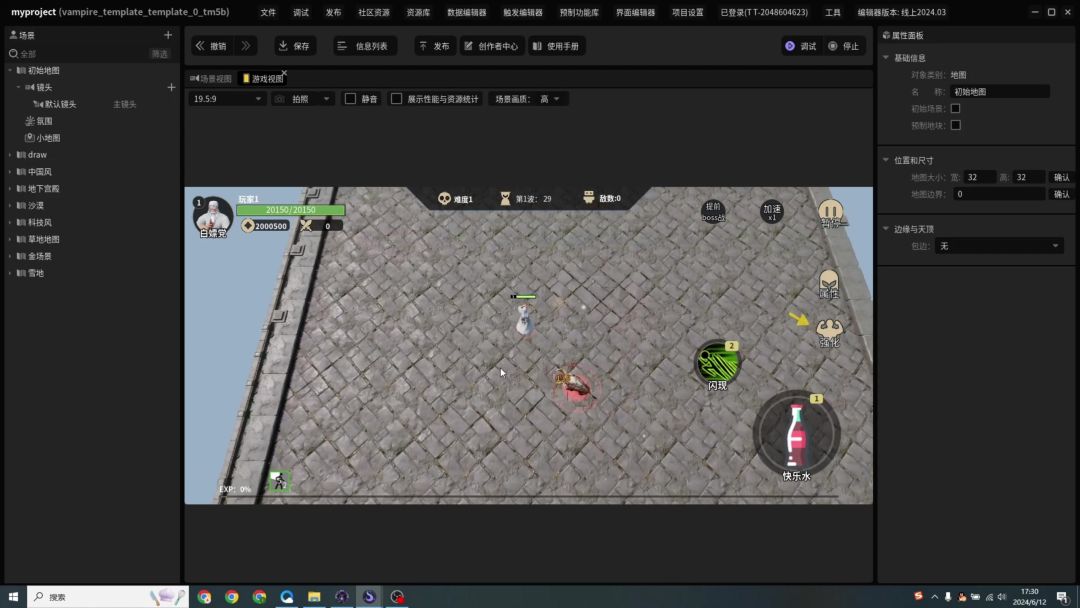
Task: Open the 包边 dropdown set to 无
Action: tap(999, 246)
